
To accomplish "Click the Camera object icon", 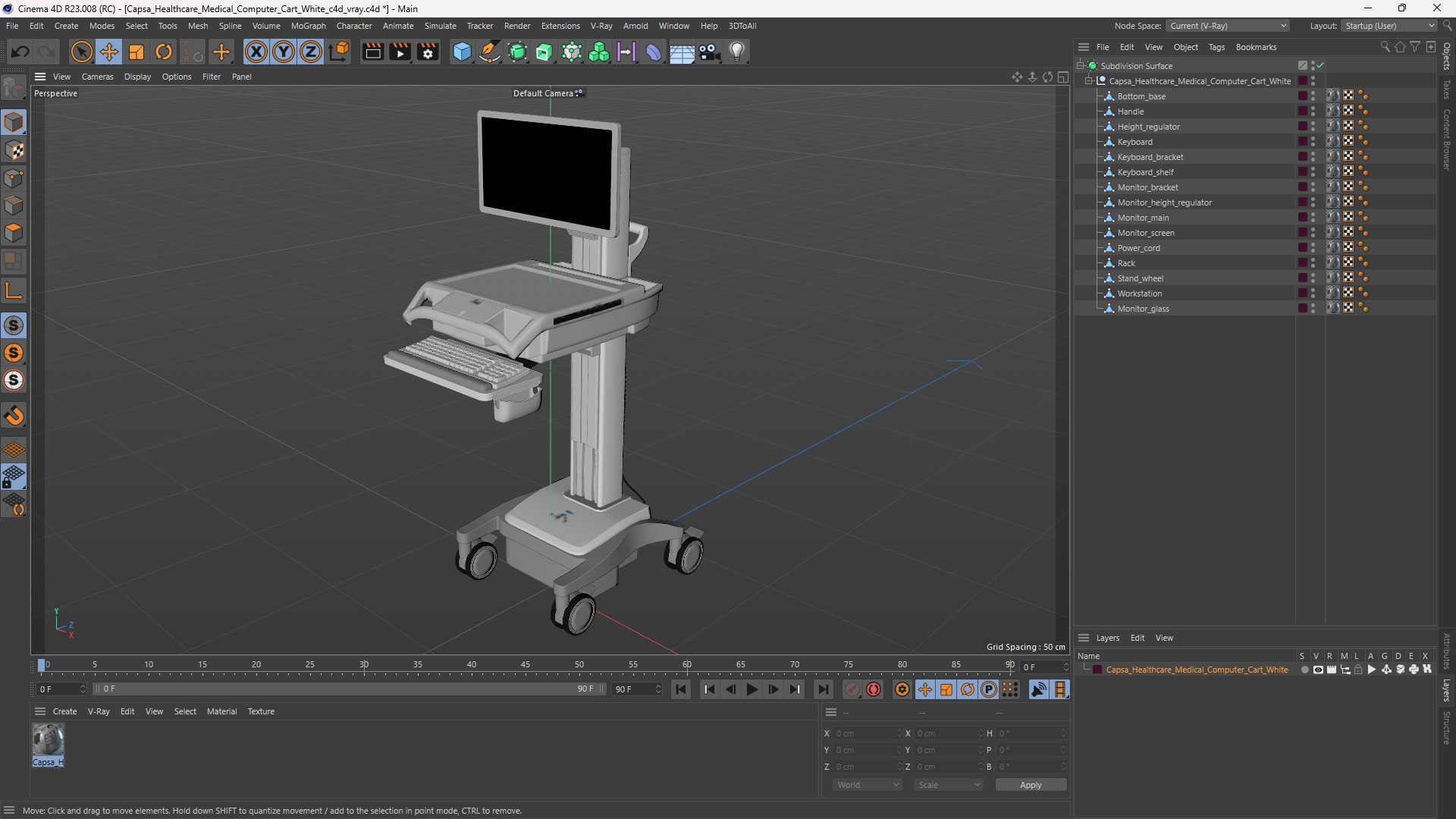I will click(710, 52).
